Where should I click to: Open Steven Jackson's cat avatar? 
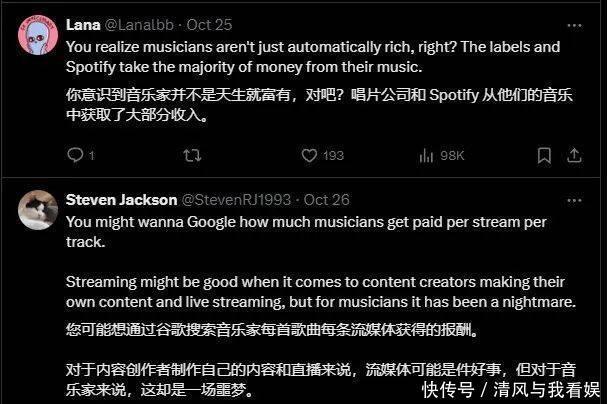pos(38,210)
